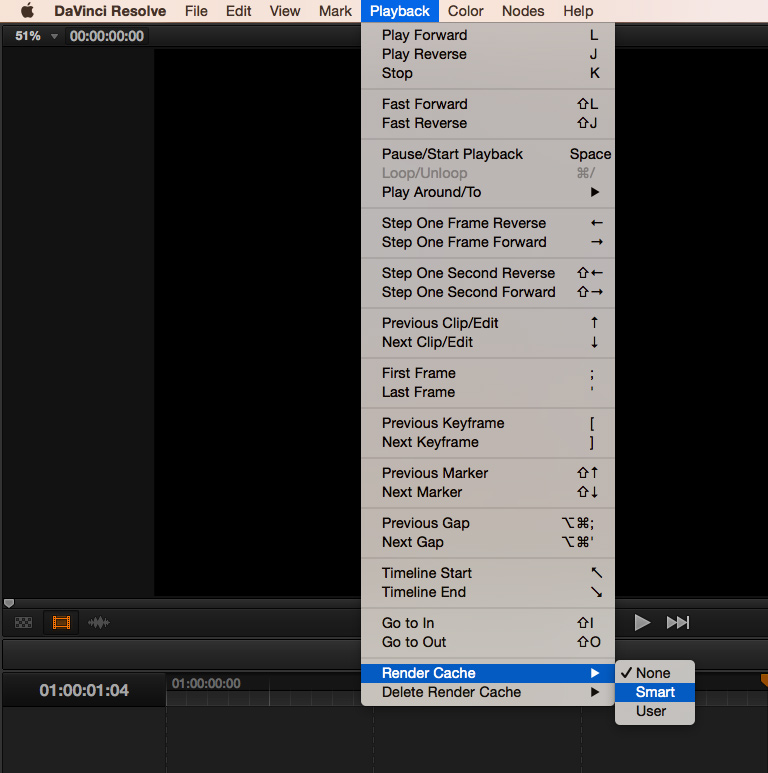
Task: Choose Pause/Start Playback
Action: pos(488,154)
